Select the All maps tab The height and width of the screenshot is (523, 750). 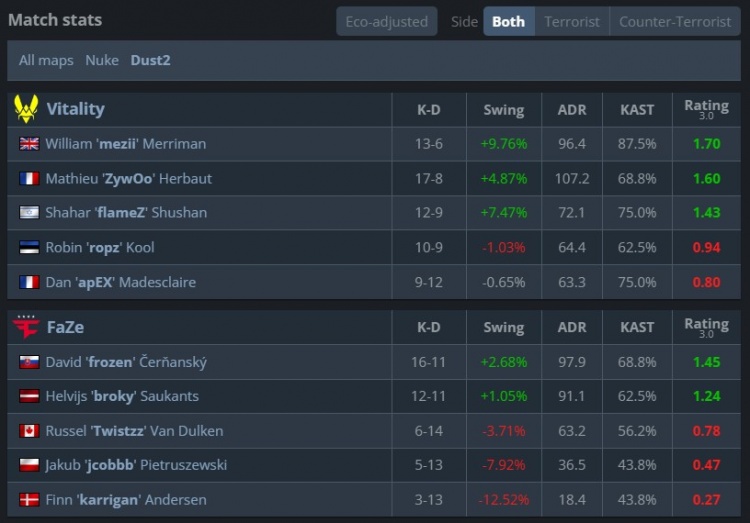pyautogui.click(x=46, y=60)
